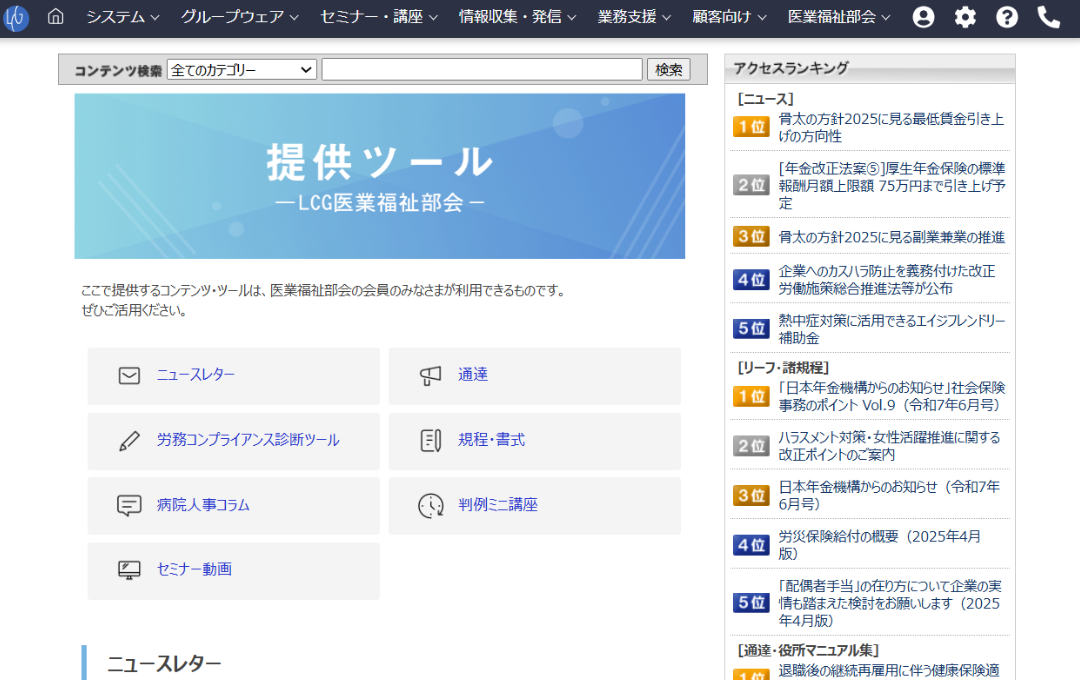
Task: Open the 規程・書式 link
Action: 492,440
